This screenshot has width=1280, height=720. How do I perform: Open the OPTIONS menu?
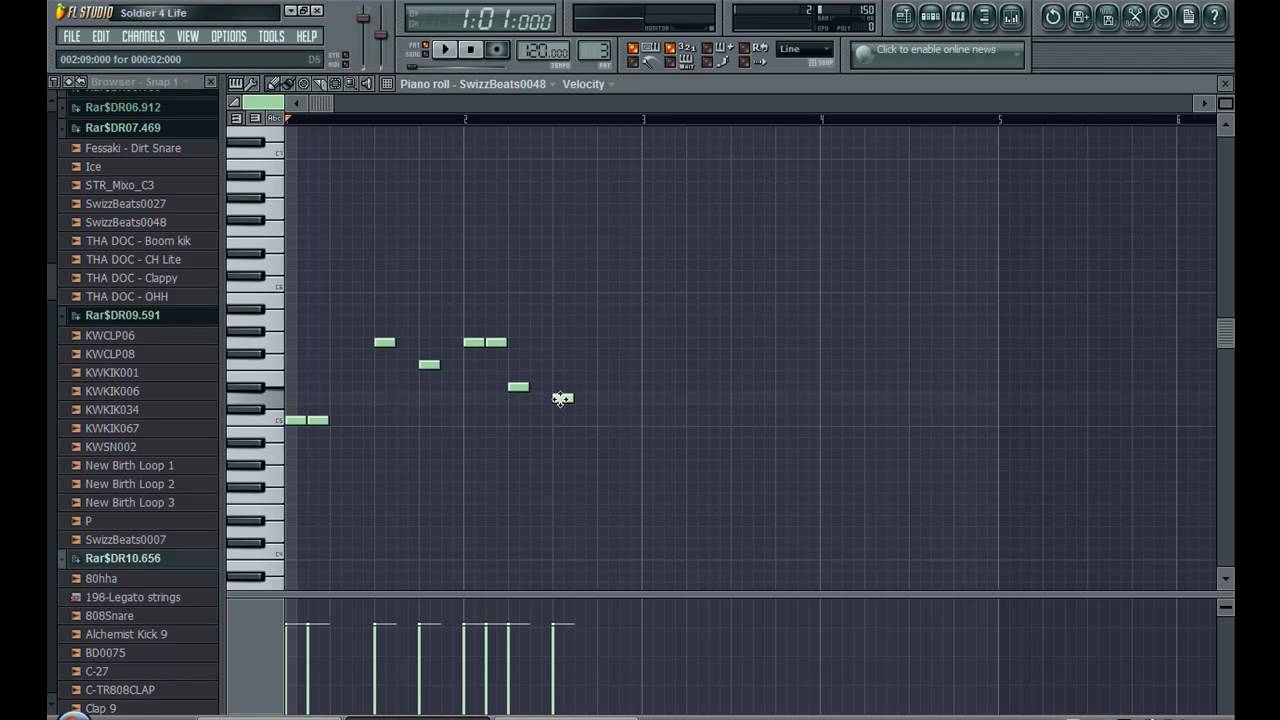(228, 36)
